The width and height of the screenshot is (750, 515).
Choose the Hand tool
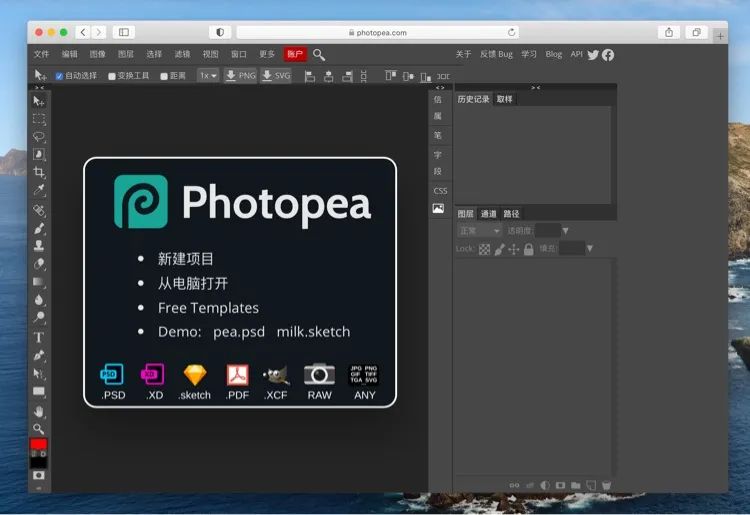39,411
